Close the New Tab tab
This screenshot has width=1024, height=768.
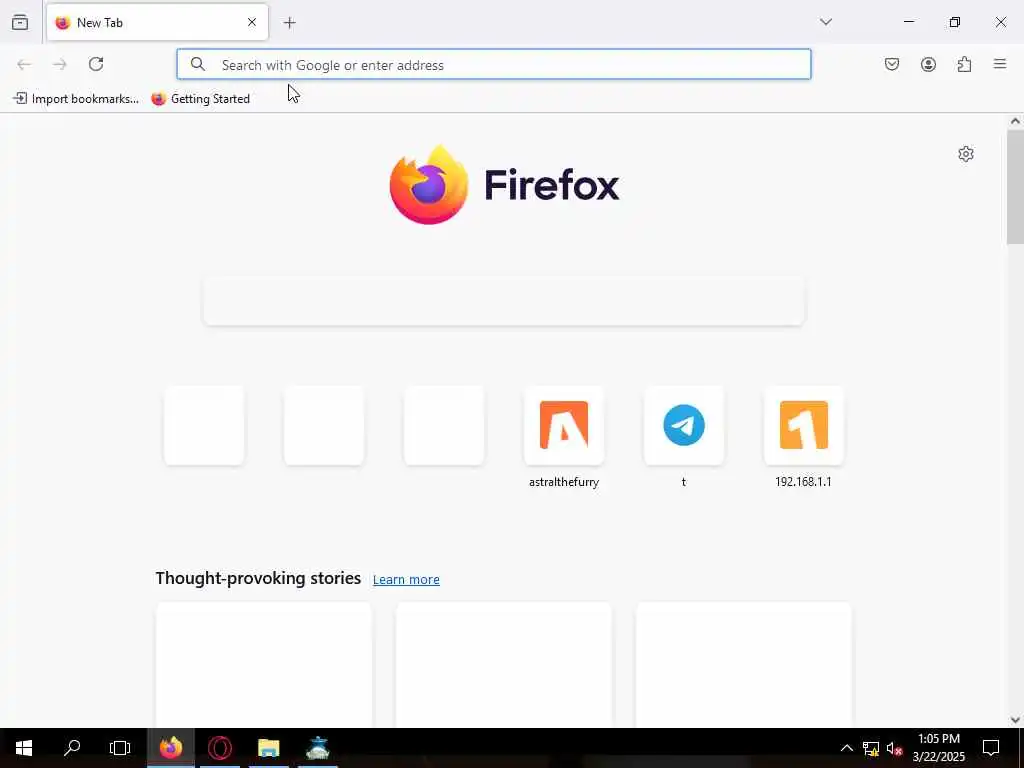[x=251, y=22]
